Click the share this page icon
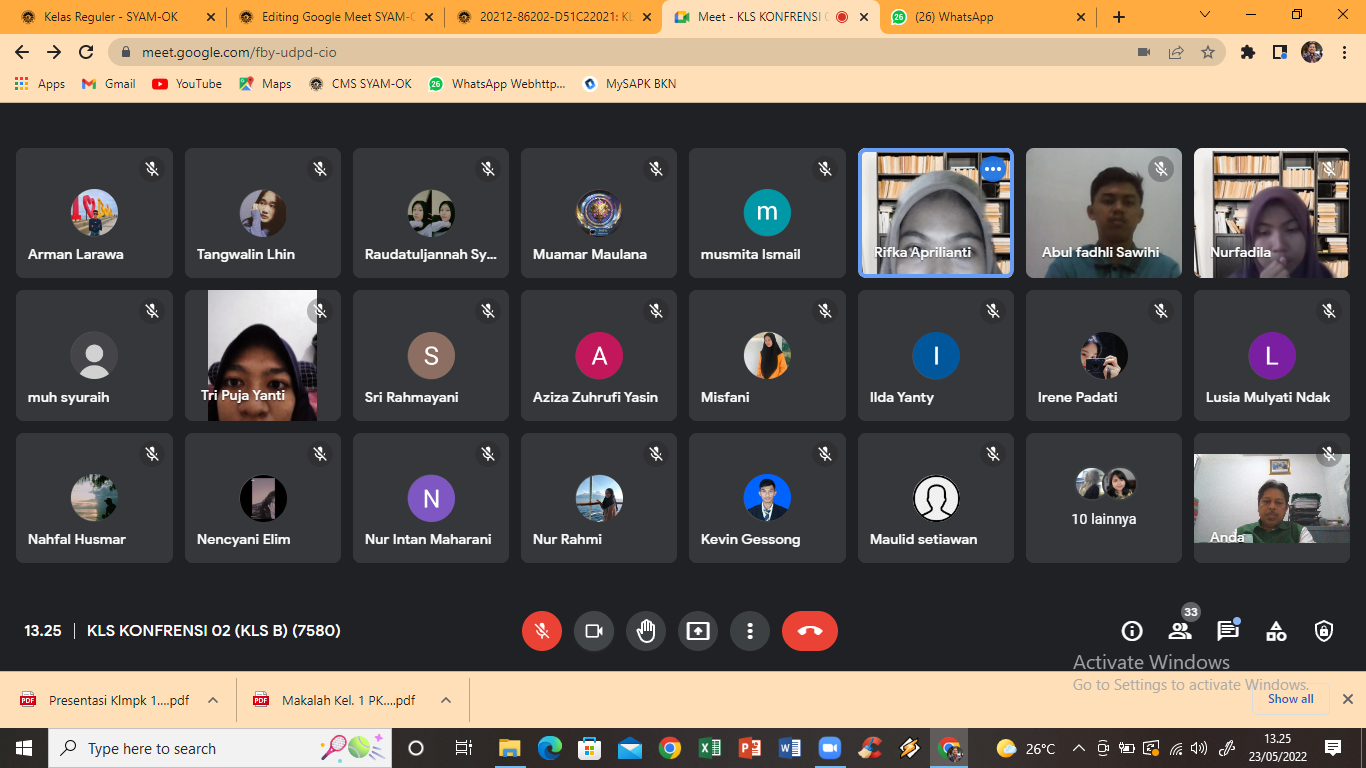This screenshot has width=1366, height=768. [x=1176, y=52]
